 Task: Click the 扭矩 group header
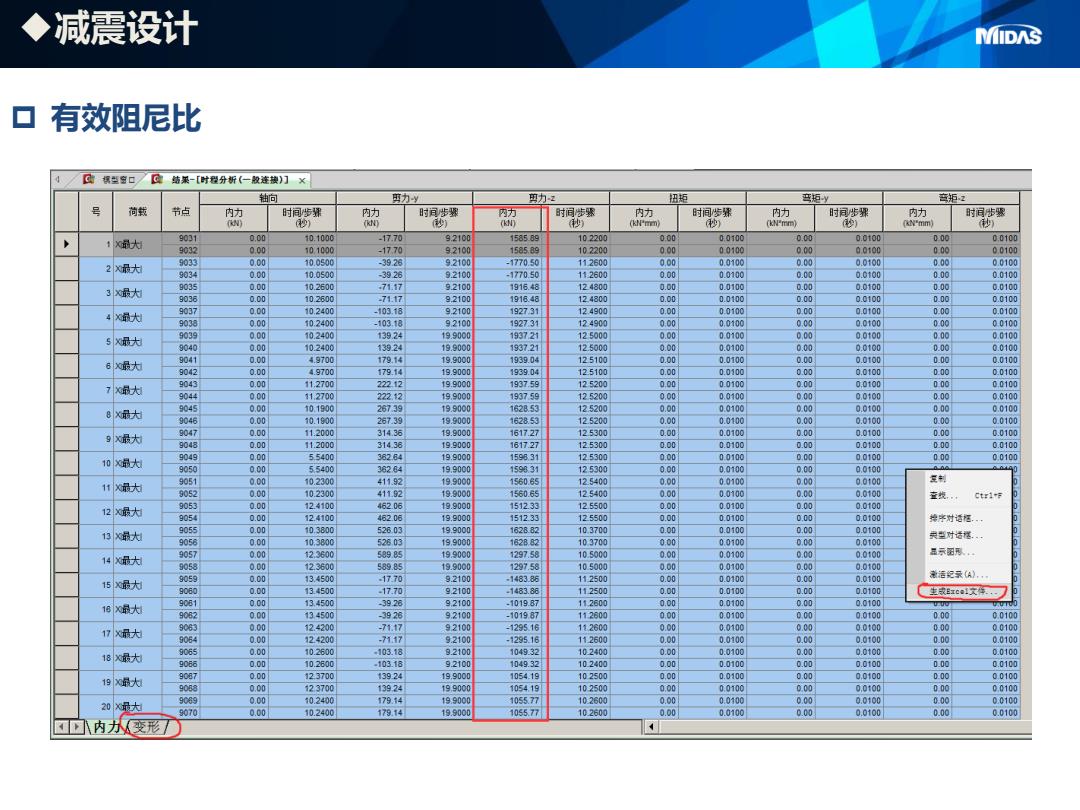(678, 198)
